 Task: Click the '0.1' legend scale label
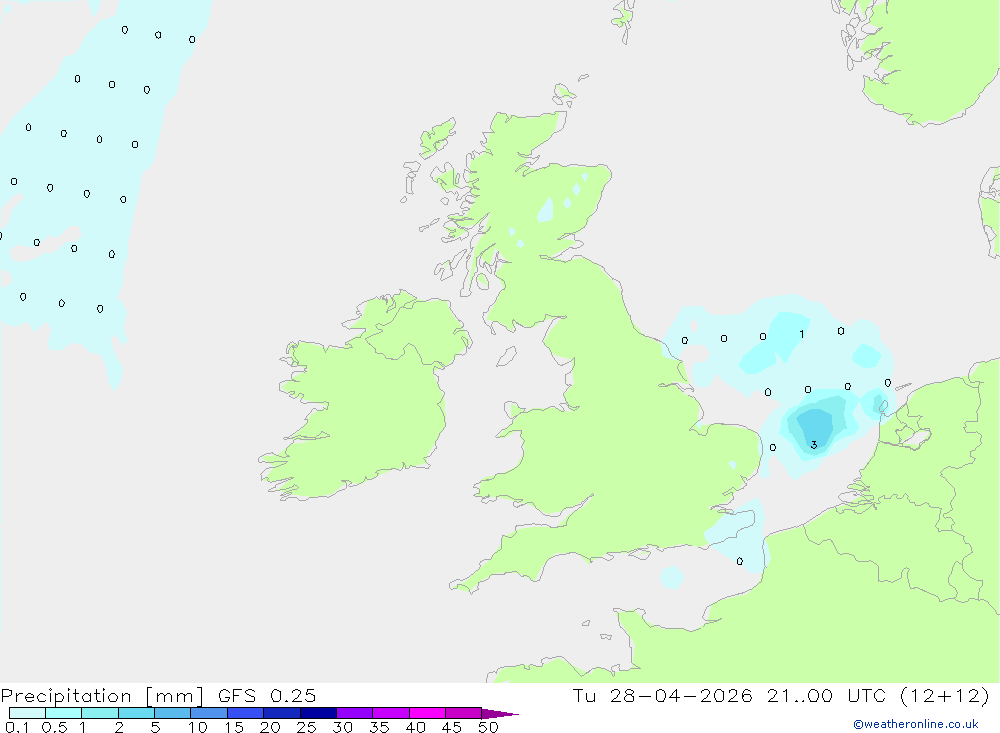click(17, 727)
